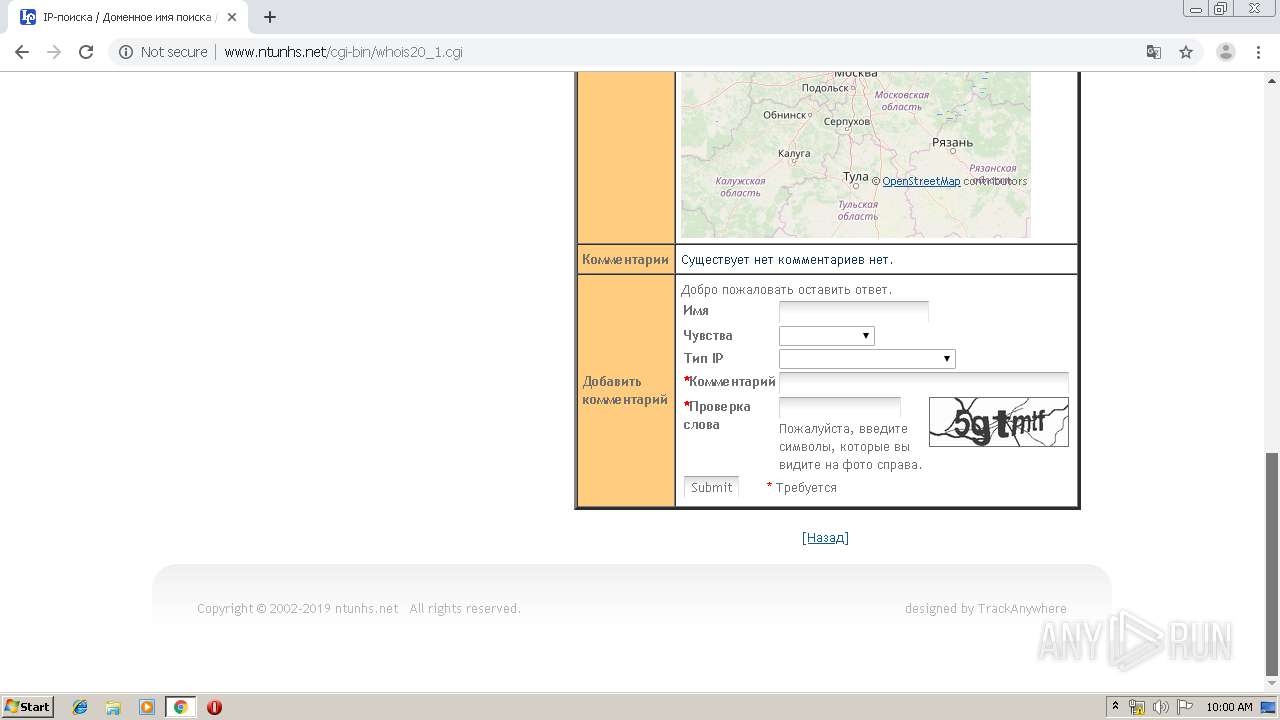The image size is (1280, 720).
Task: Click the captcha image 5gtmlf
Action: point(999,422)
